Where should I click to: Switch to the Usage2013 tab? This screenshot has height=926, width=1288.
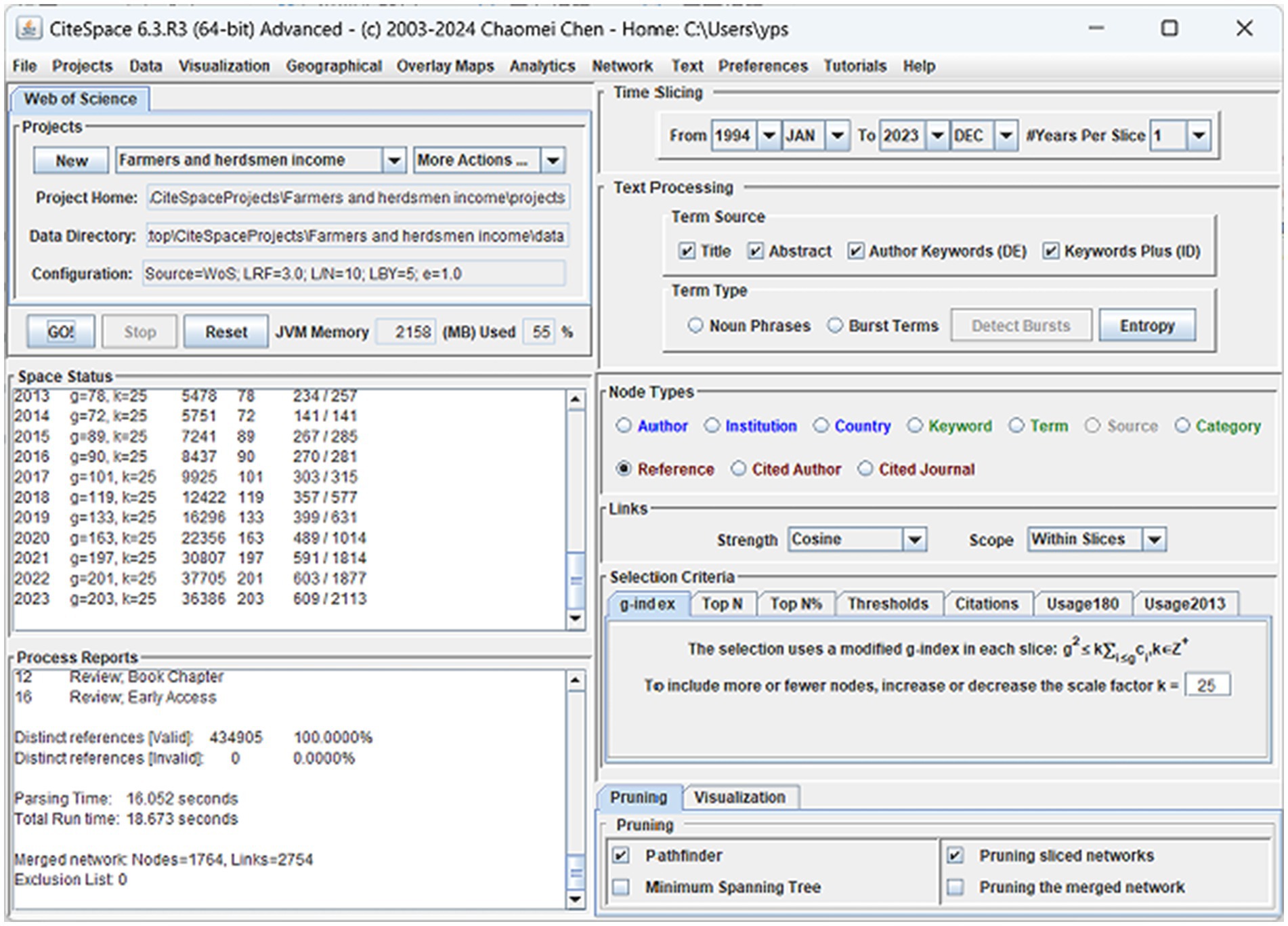click(1185, 604)
